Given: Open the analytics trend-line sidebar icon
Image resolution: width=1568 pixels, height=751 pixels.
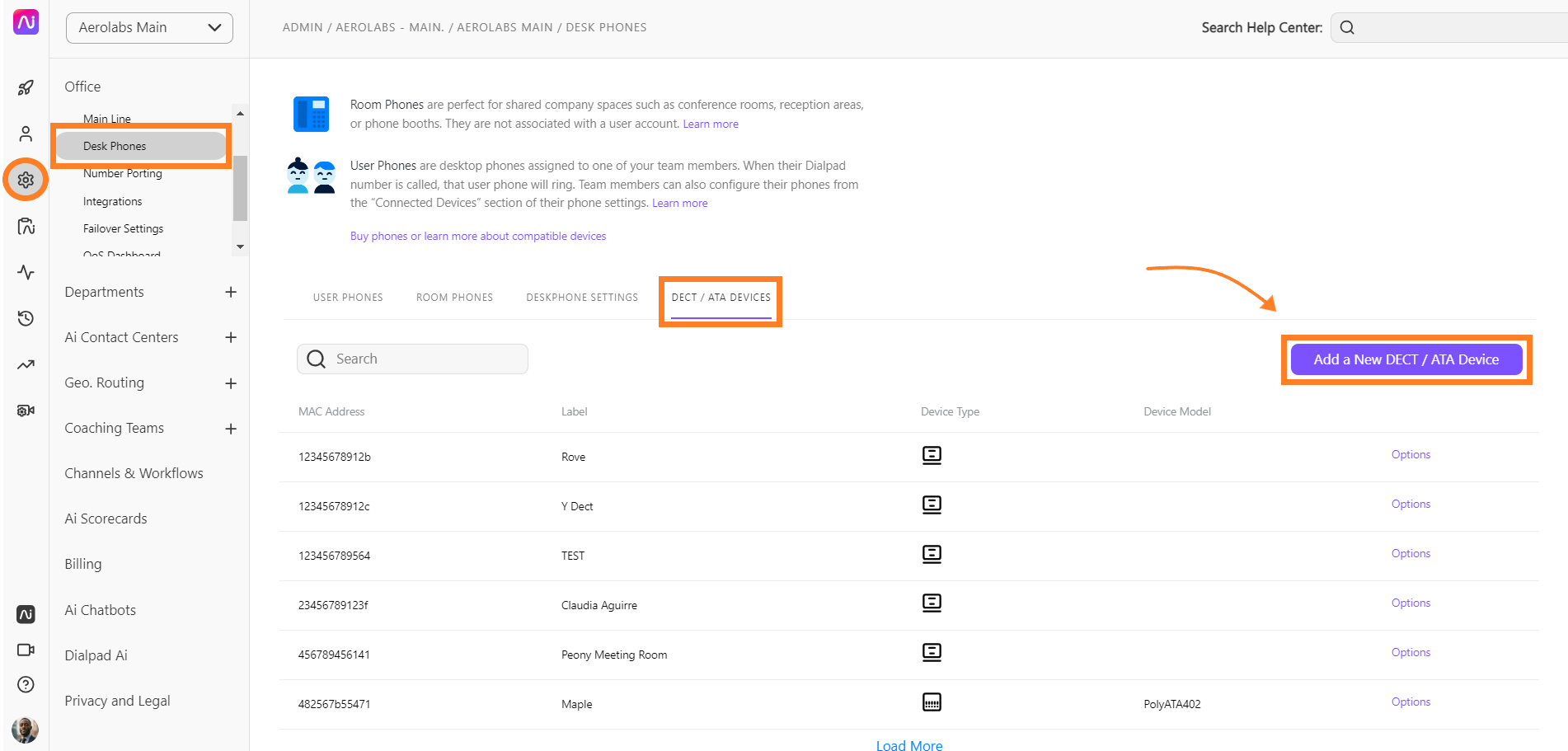Looking at the screenshot, I should pyautogui.click(x=26, y=364).
